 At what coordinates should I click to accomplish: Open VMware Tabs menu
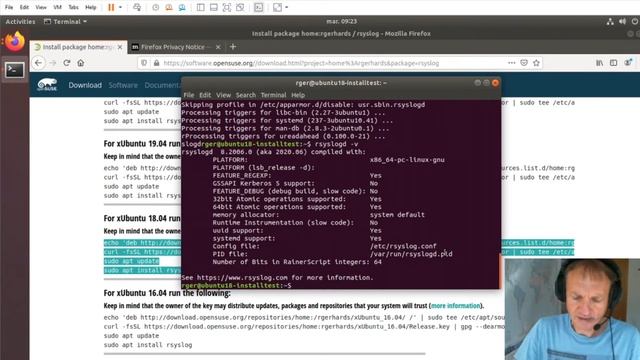pos(73,7)
